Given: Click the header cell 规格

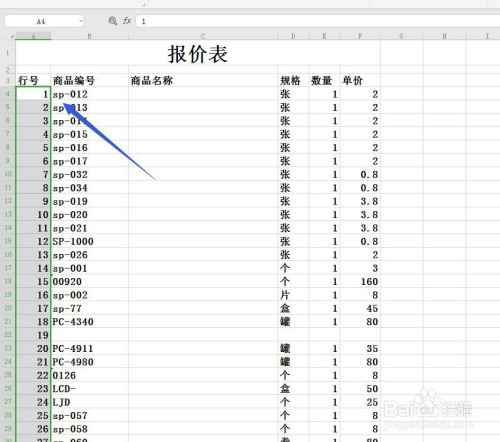Looking at the screenshot, I should [293, 80].
